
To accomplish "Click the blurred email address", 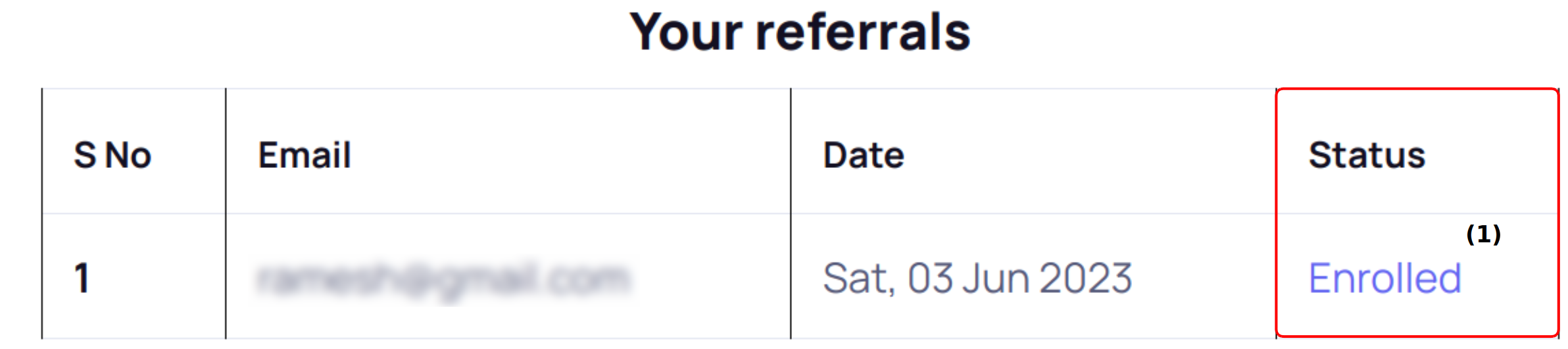I will pos(444,279).
